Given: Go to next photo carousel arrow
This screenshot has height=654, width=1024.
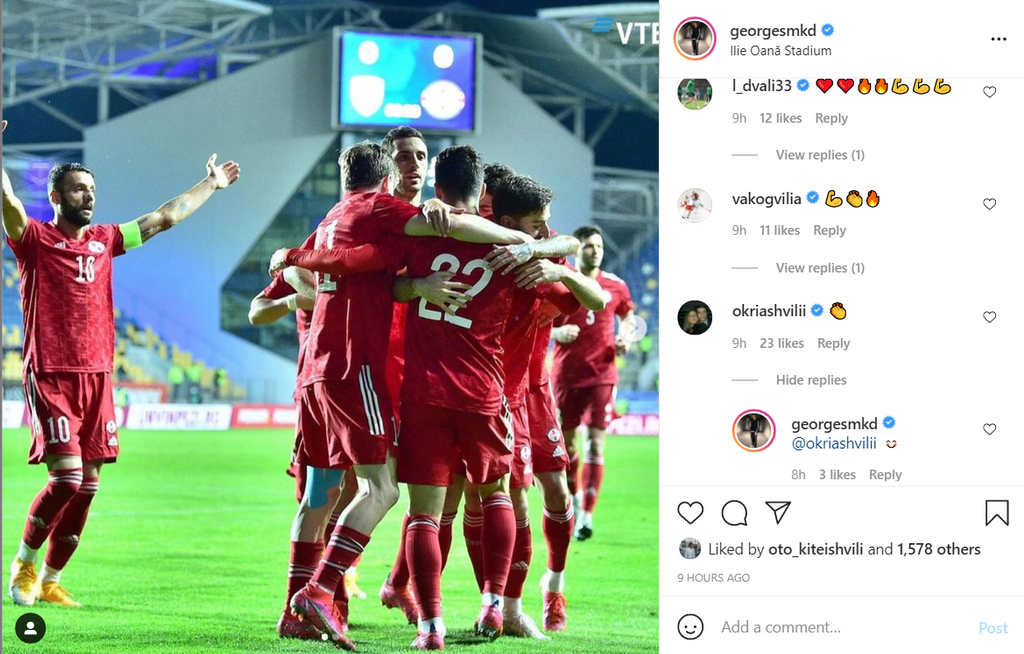Looking at the screenshot, I should click(x=633, y=328).
